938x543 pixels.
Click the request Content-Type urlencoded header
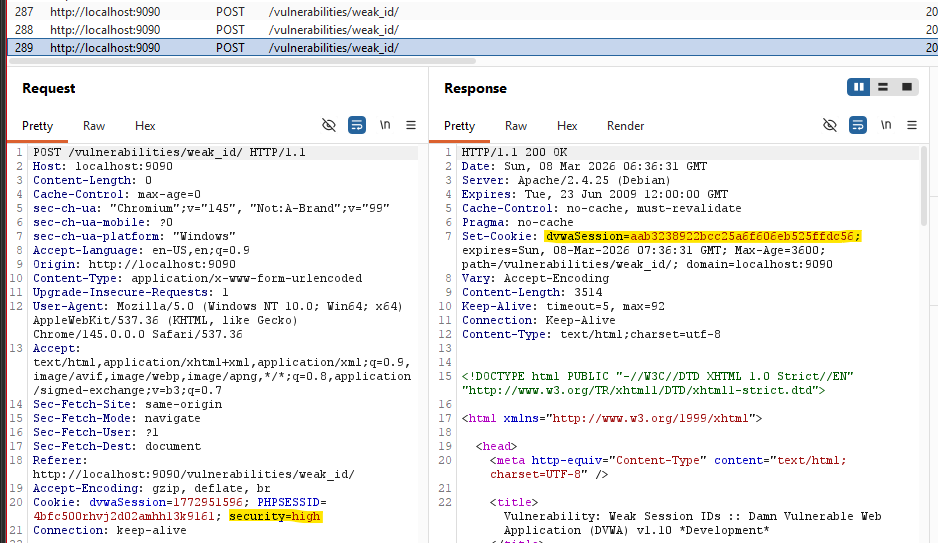[x=197, y=278]
